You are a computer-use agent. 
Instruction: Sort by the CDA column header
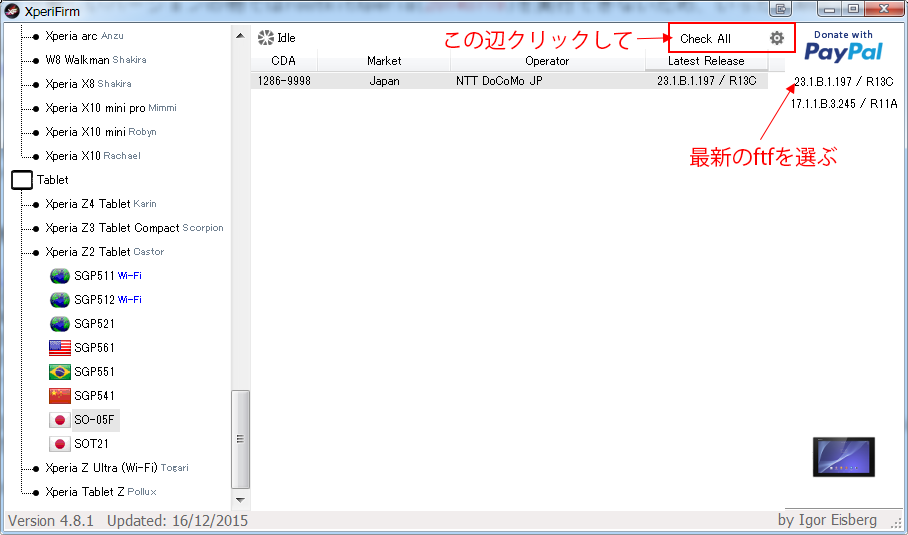pyautogui.click(x=284, y=61)
